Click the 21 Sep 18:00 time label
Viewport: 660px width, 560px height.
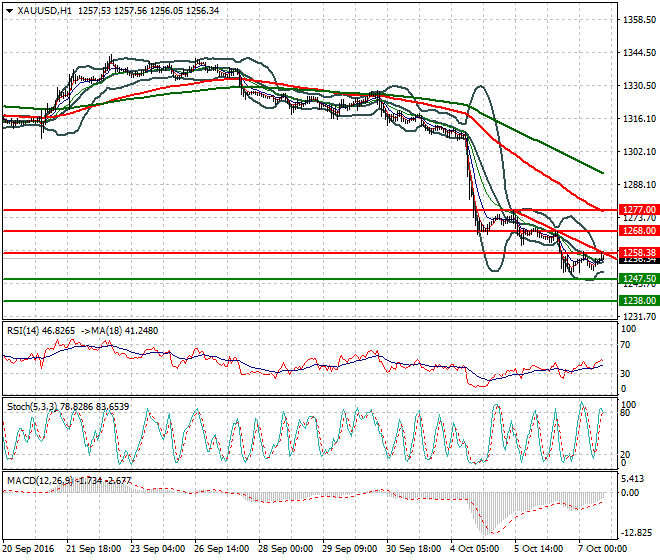(93, 549)
